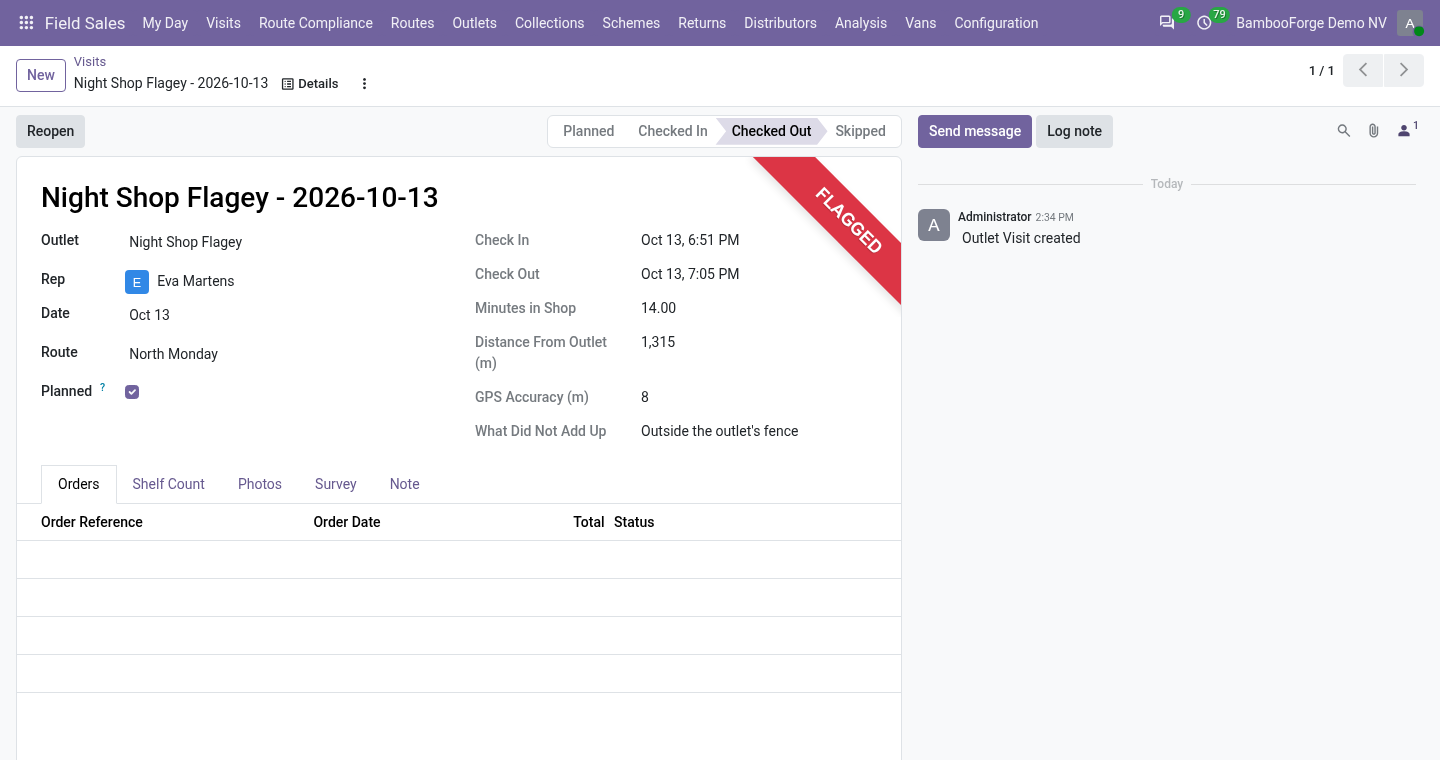Open the My Day menu
The width and height of the screenshot is (1440, 760).
tap(165, 23)
